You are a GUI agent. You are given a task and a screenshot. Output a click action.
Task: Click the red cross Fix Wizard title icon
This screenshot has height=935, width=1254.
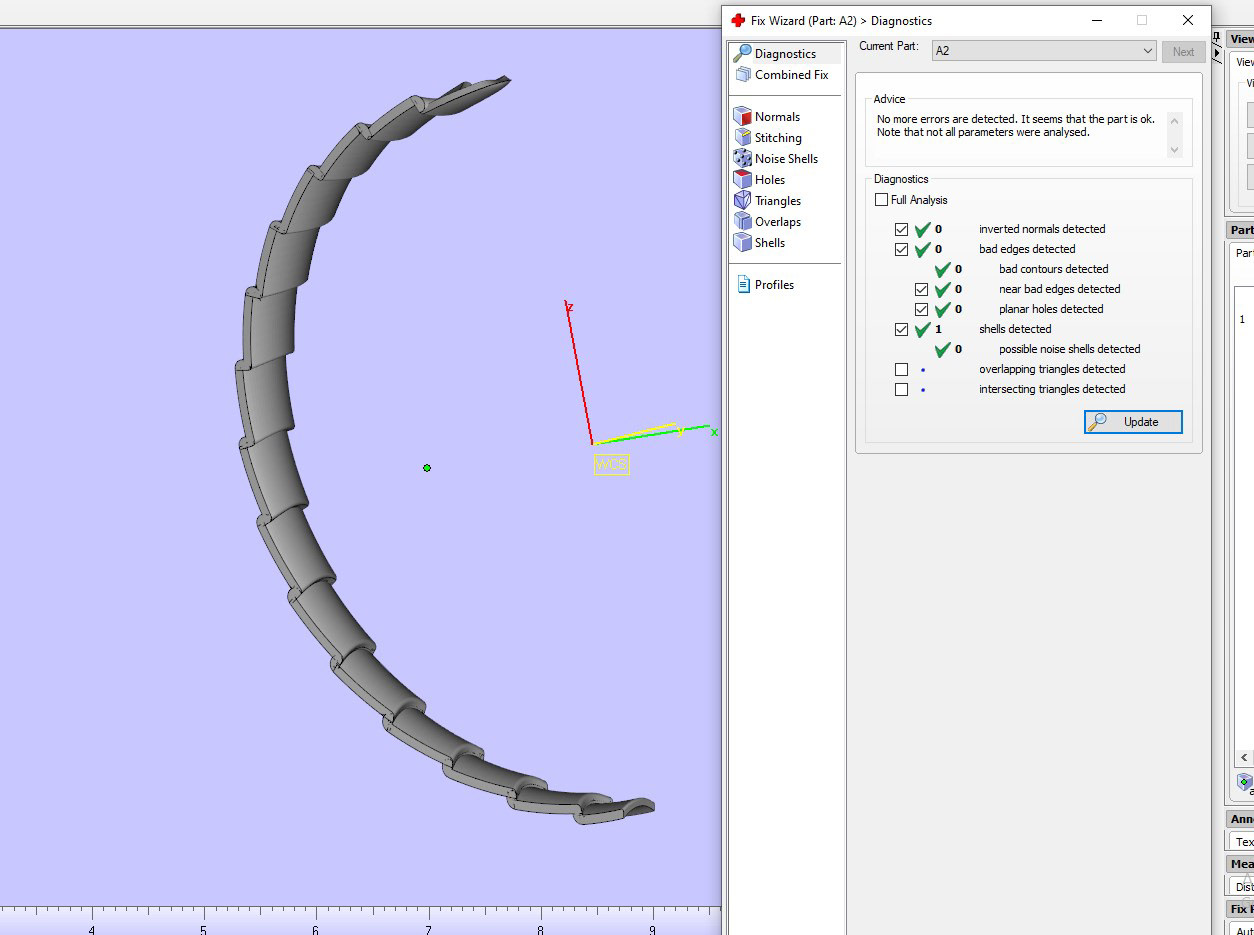click(x=738, y=20)
